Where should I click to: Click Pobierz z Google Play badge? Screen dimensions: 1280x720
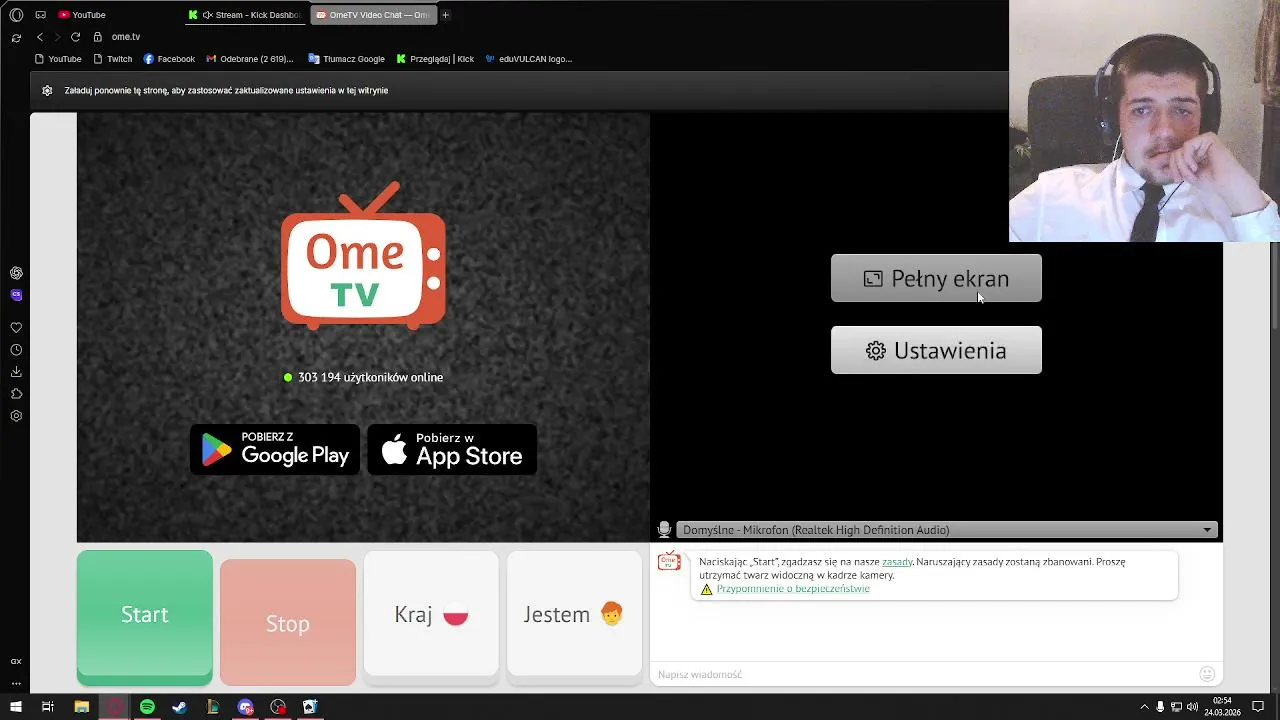click(x=275, y=449)
